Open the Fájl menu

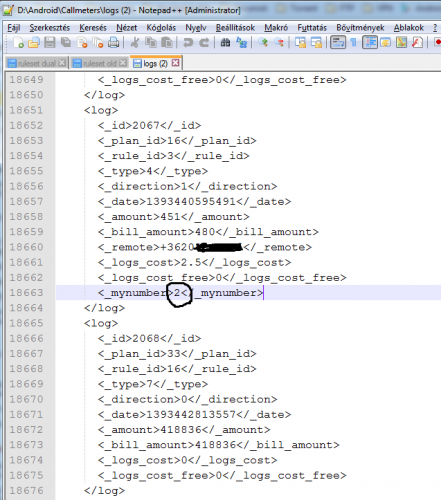(x=14, y=28)
